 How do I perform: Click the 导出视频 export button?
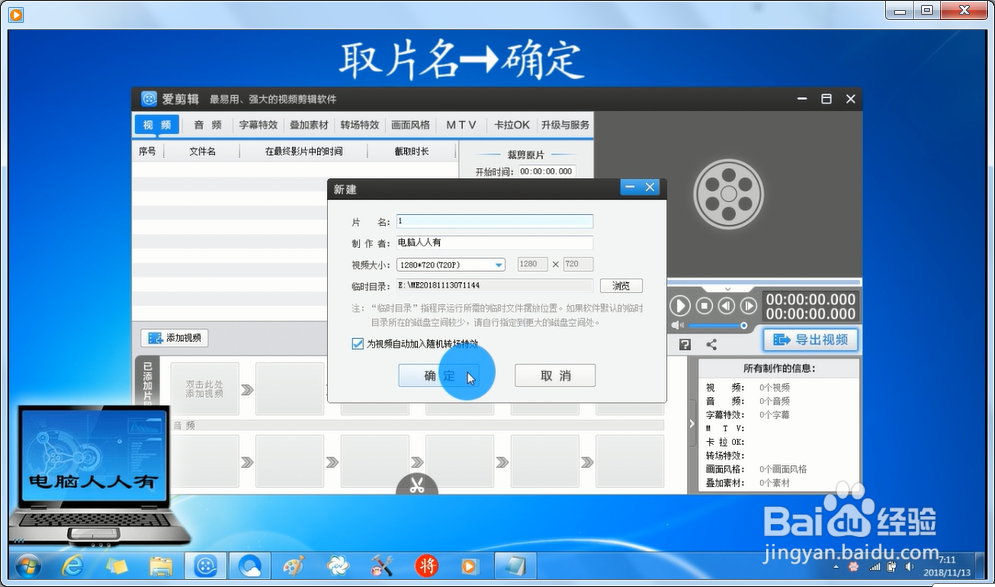click(810, 340)
